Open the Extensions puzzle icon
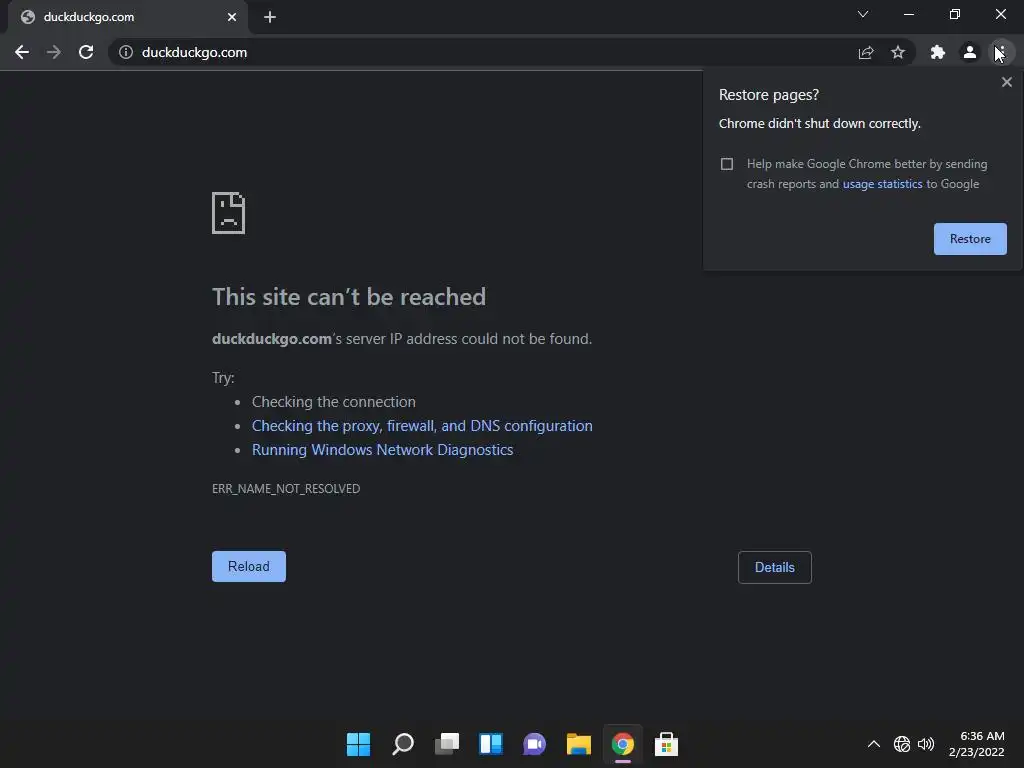 938,52
